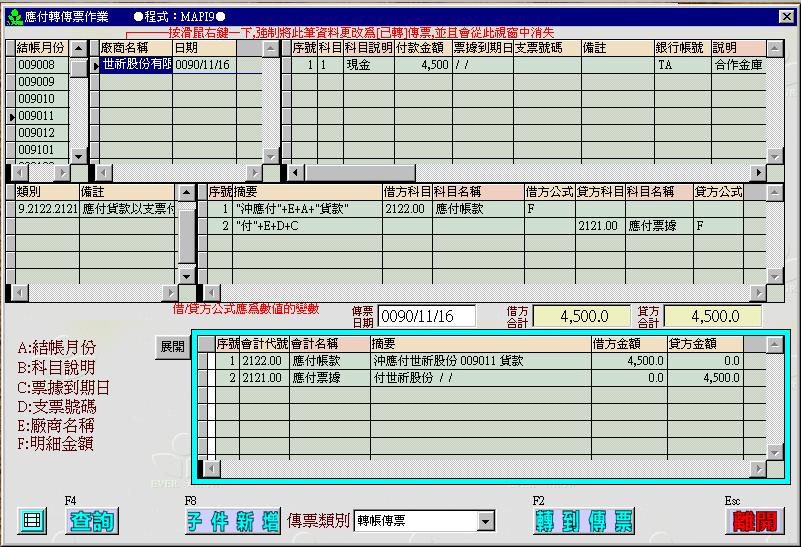Click the 付款金額 column header

click(422, 48)
